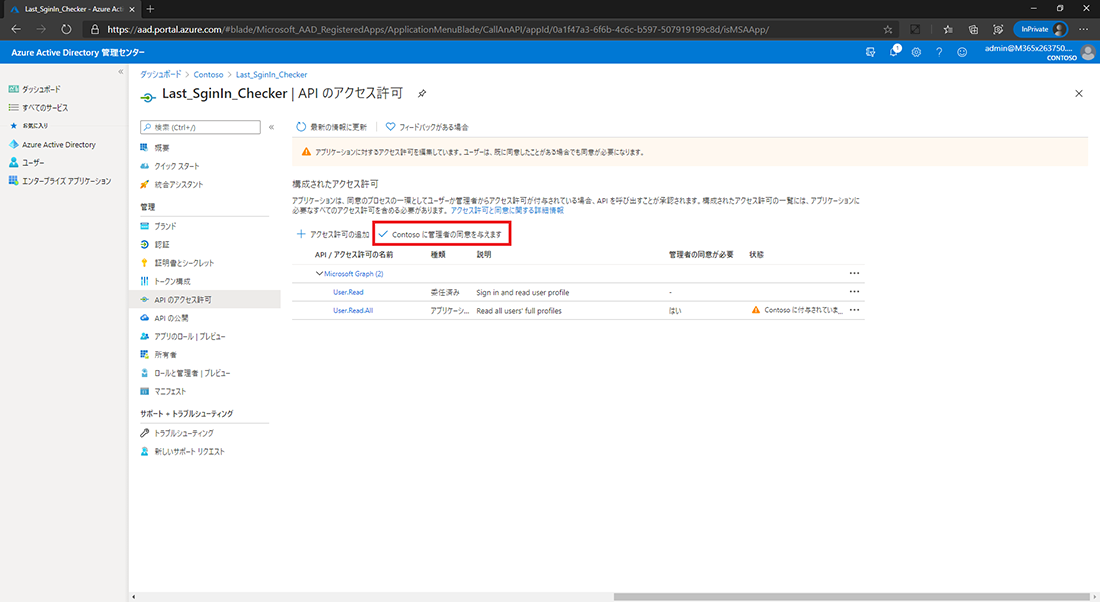Open portal settings gear icon

[x=916, y=52]
